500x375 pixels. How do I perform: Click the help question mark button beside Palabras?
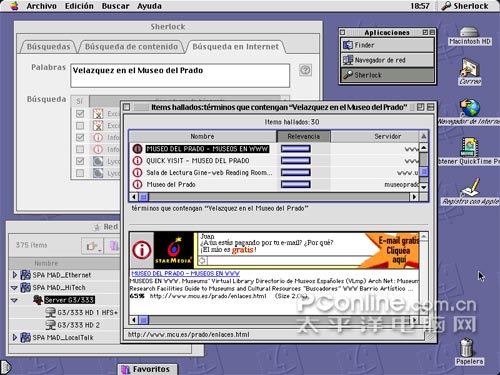coord(305,70)
